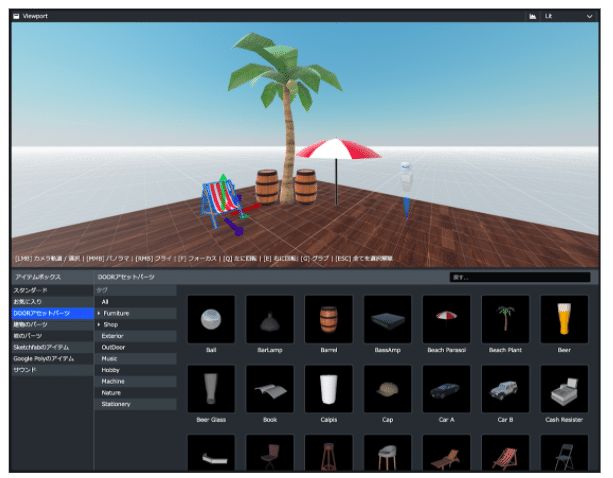Viewport: 613px width, 478px height.
Task: Pick the black folding chair asset
Action: coord(564,453)
